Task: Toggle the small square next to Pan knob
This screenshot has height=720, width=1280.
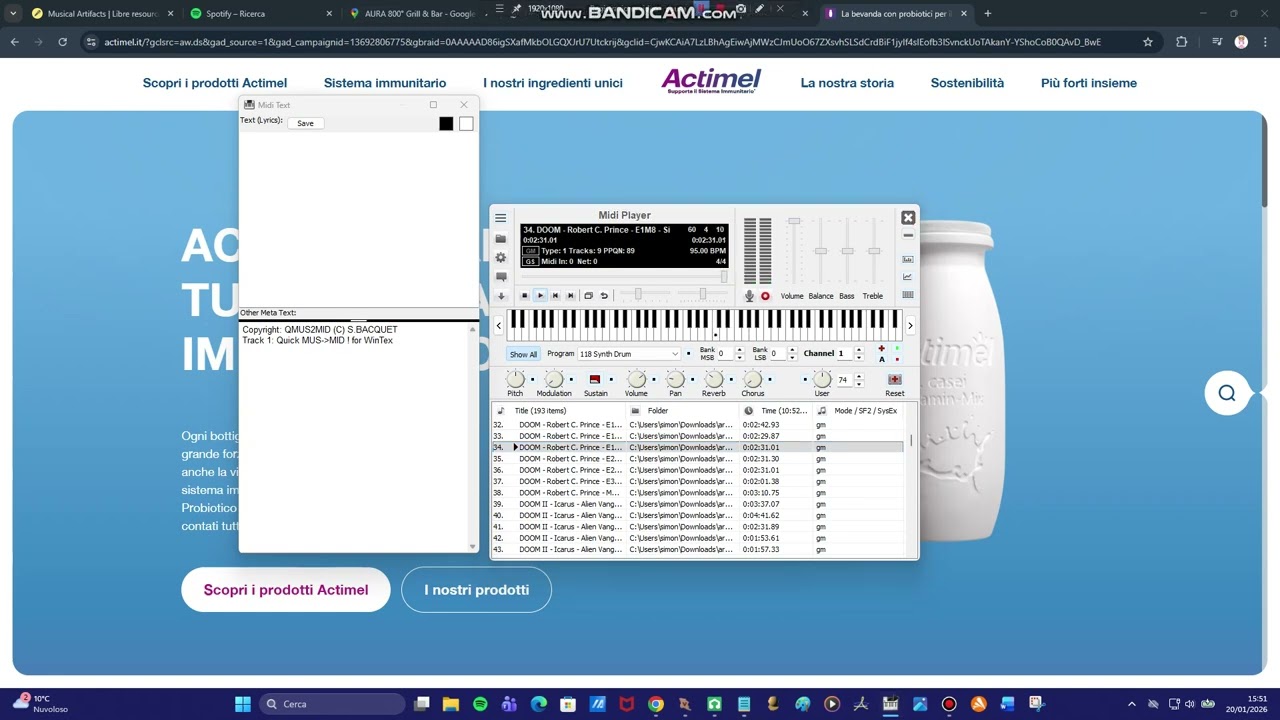Action: coord(692,380)
